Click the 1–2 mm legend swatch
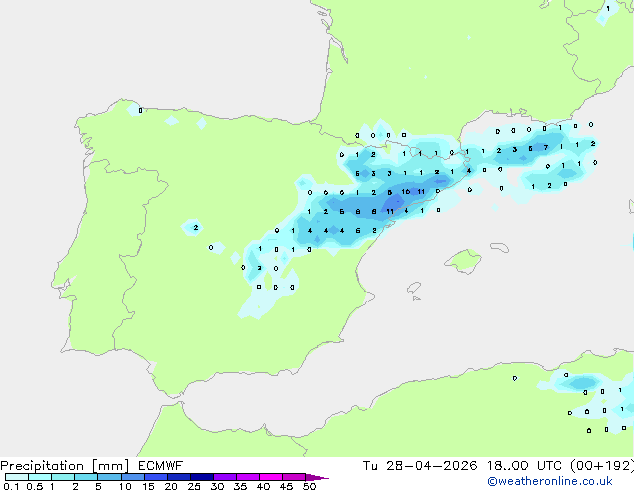Image resolution: width=634 pixels, height=490 pixels. [63, 477]
